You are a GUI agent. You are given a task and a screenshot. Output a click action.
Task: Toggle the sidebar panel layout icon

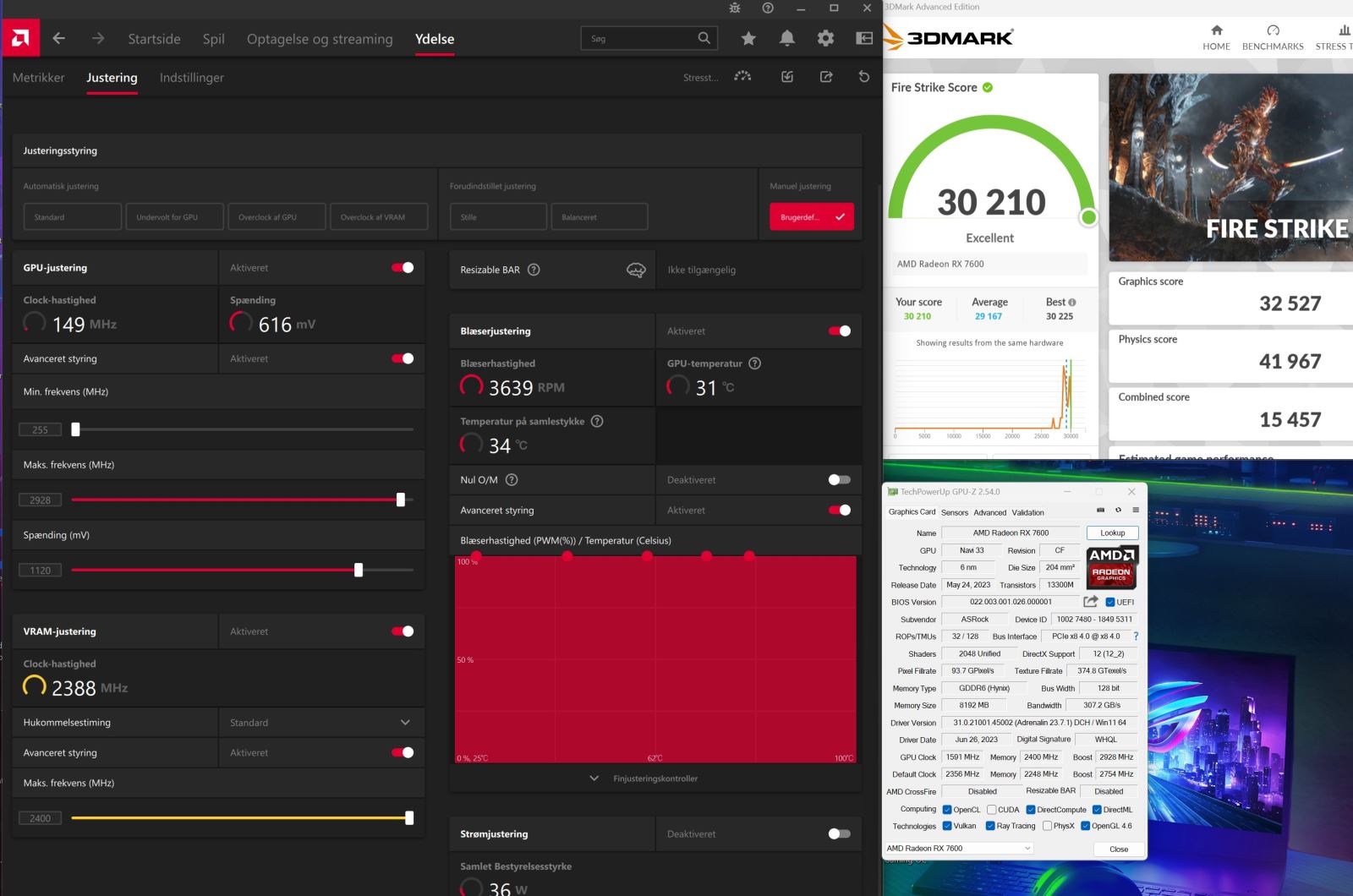(x=864, y=38)
